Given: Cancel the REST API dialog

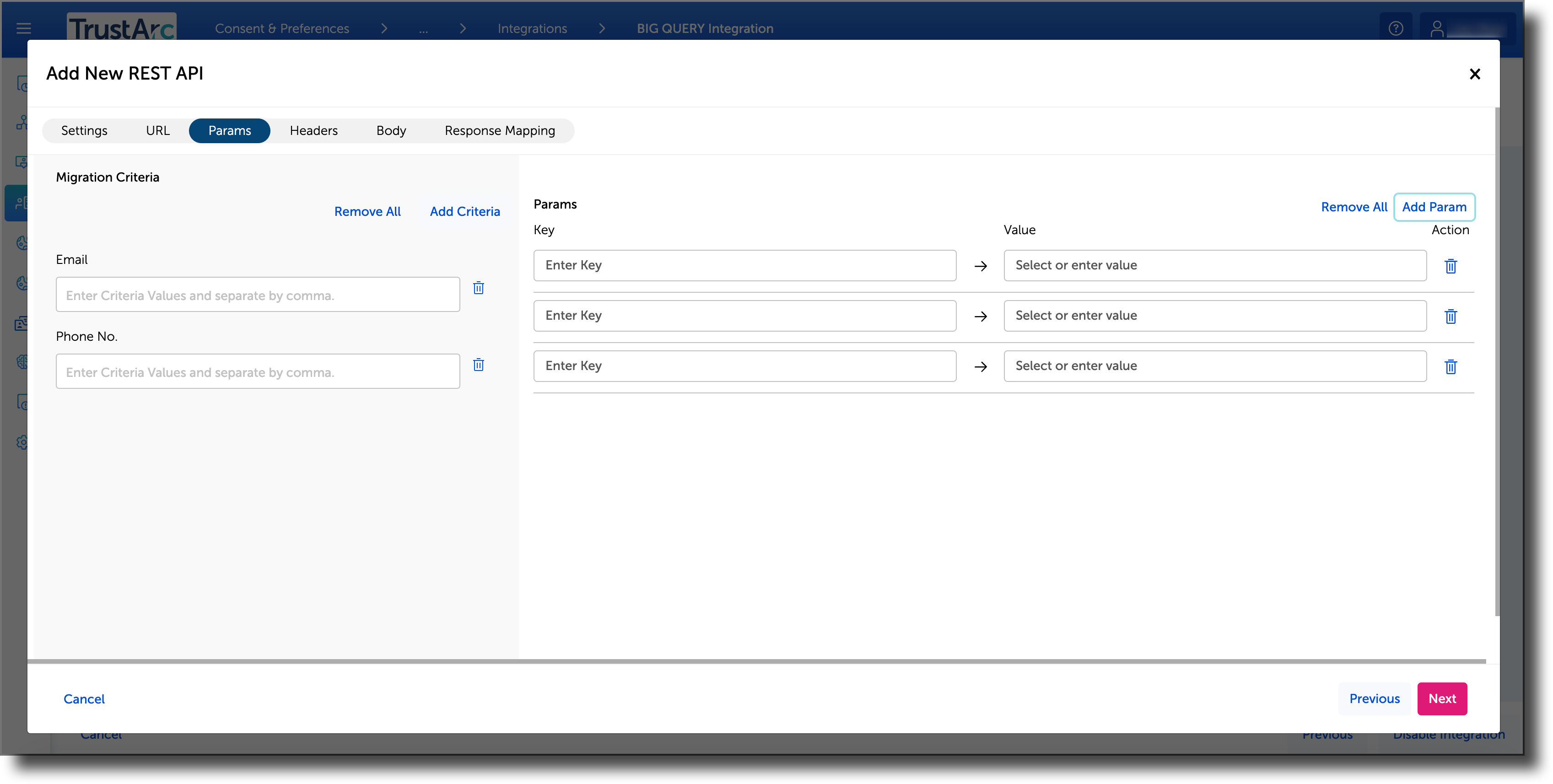Looking at the screenshot, I should point(84,699).
